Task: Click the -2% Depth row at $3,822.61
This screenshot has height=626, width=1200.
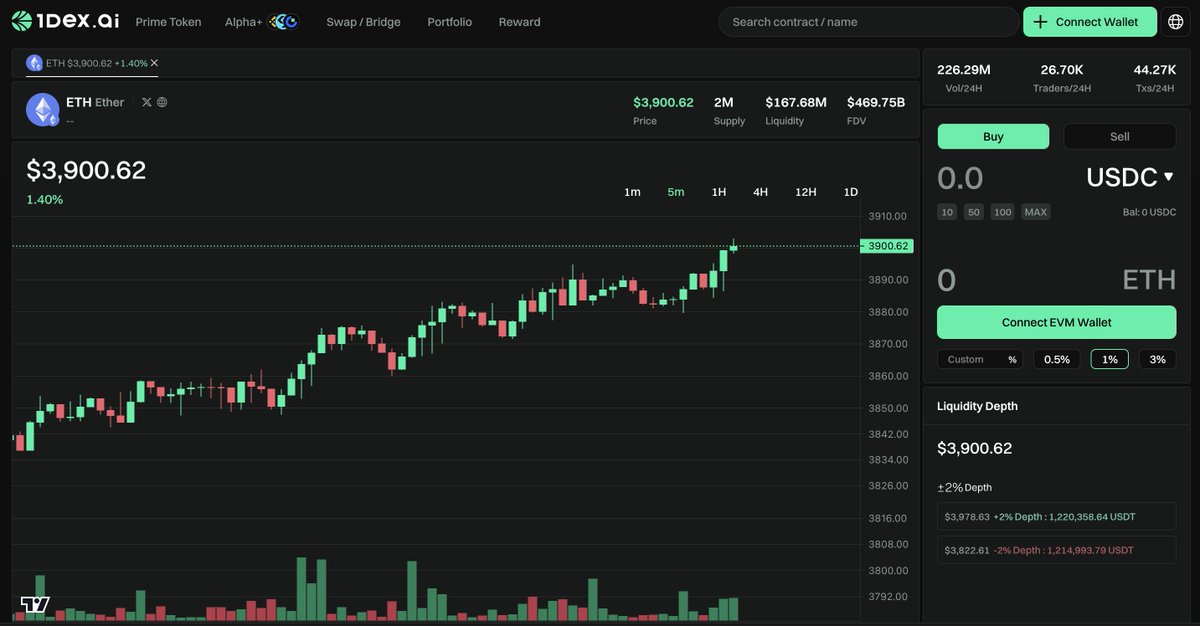Action: point(1057,550)
